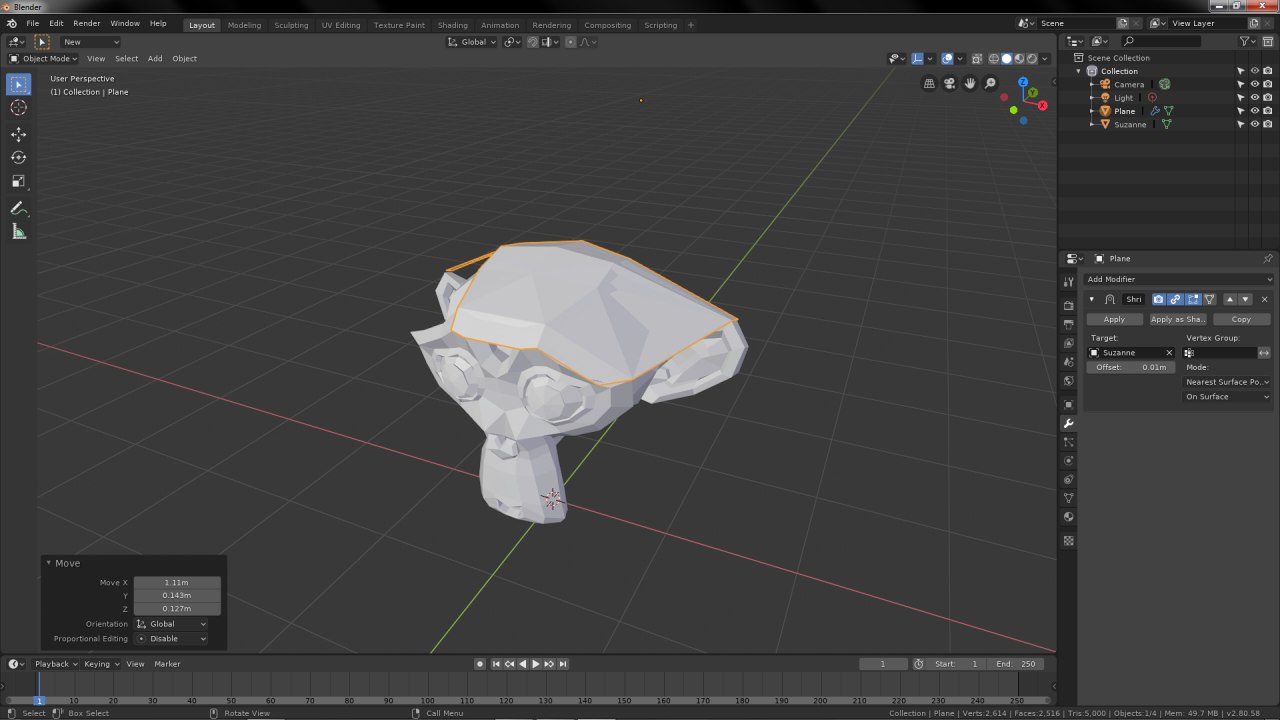This screenshot has width=1280, height=720.
Task: Switch to the UV Editing workspace tab
Action: click(x=341, y=25)
